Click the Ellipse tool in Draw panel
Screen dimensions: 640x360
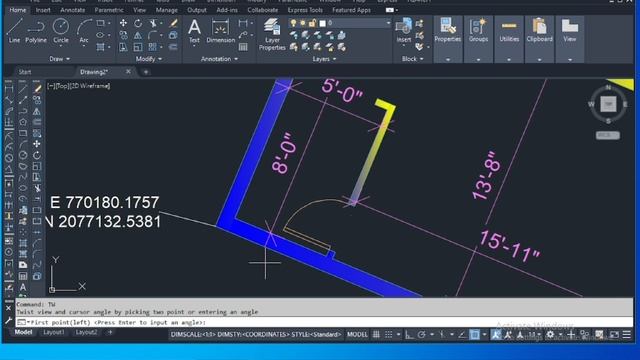pyautogui.click(x=100, y=36)
